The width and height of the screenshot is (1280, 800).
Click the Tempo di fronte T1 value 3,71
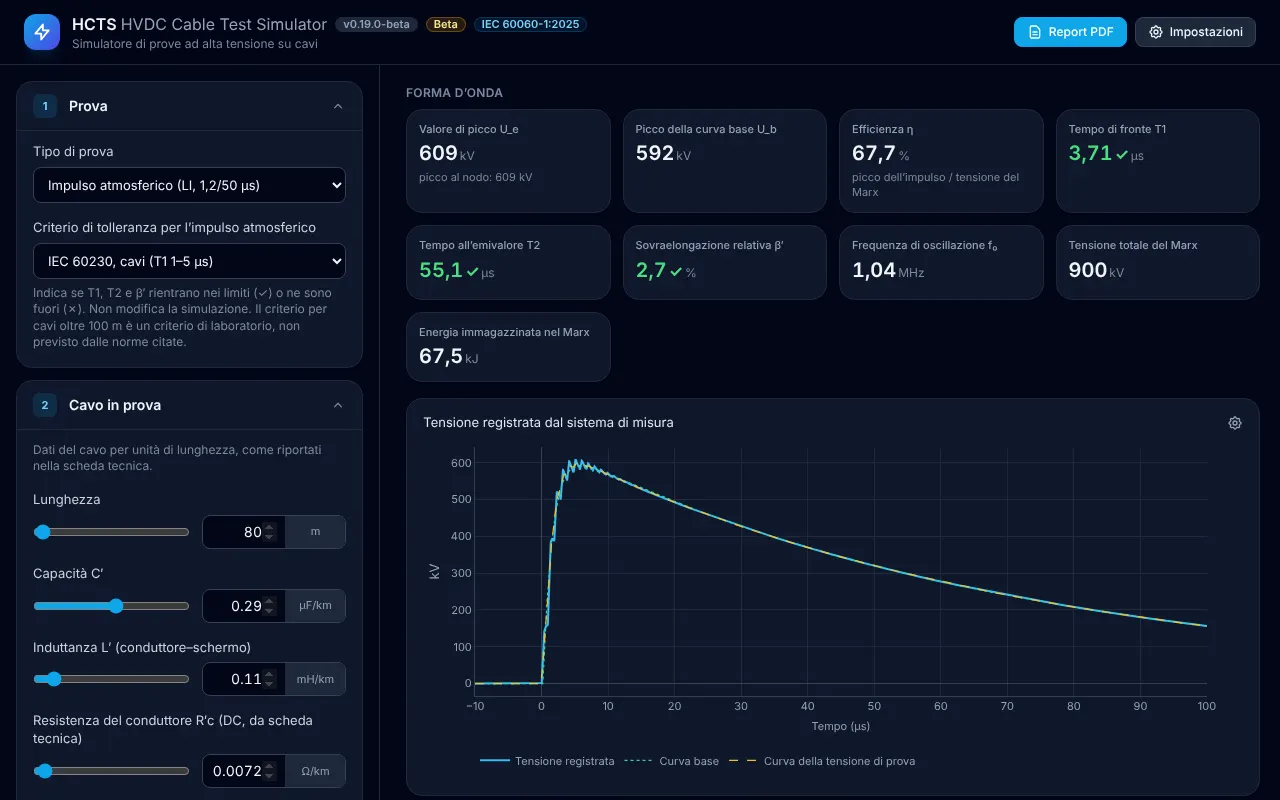1090,153
